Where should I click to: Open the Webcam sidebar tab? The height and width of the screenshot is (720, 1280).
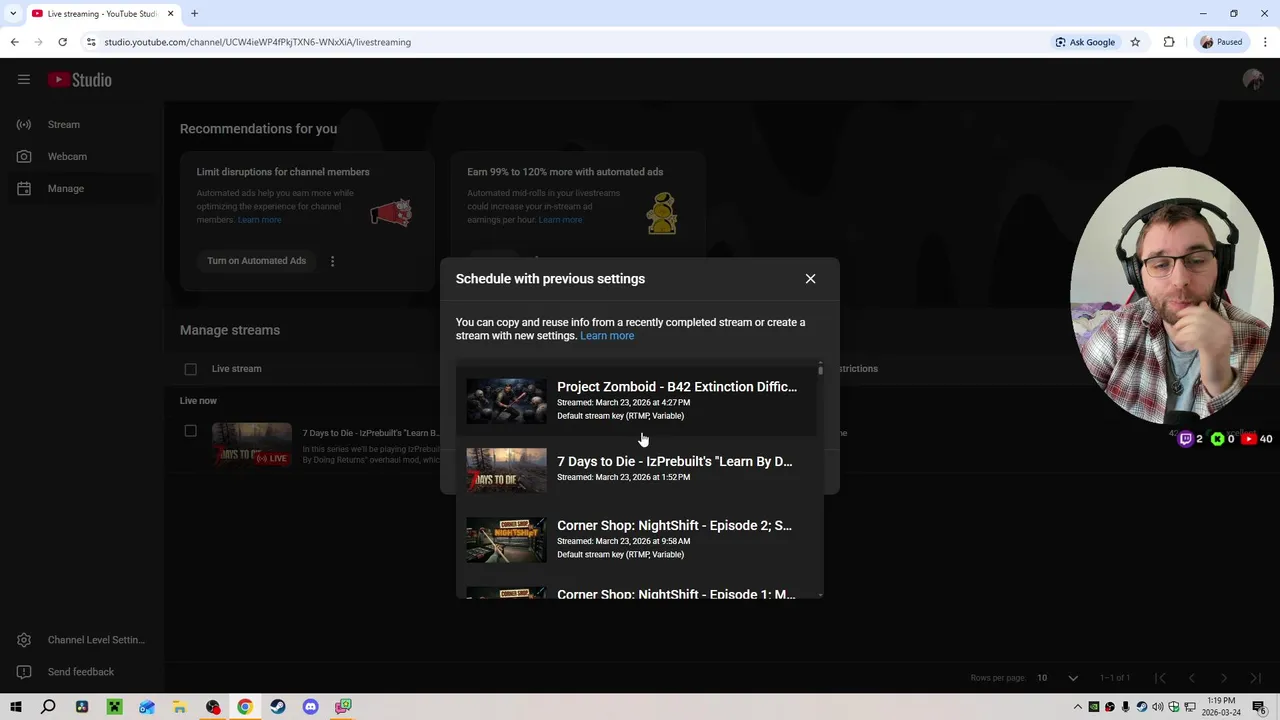(x=82, y=156)
